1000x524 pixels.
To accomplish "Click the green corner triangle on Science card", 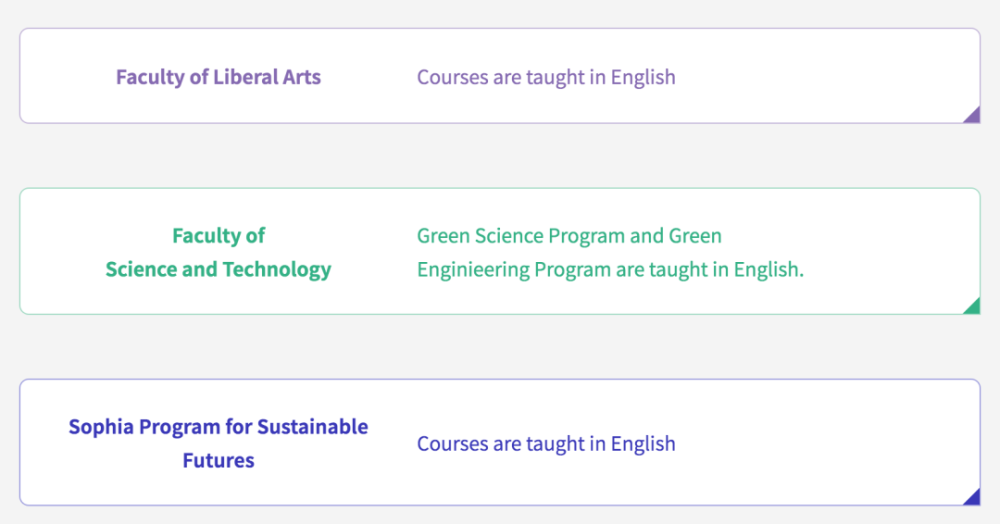I will 973,307.
